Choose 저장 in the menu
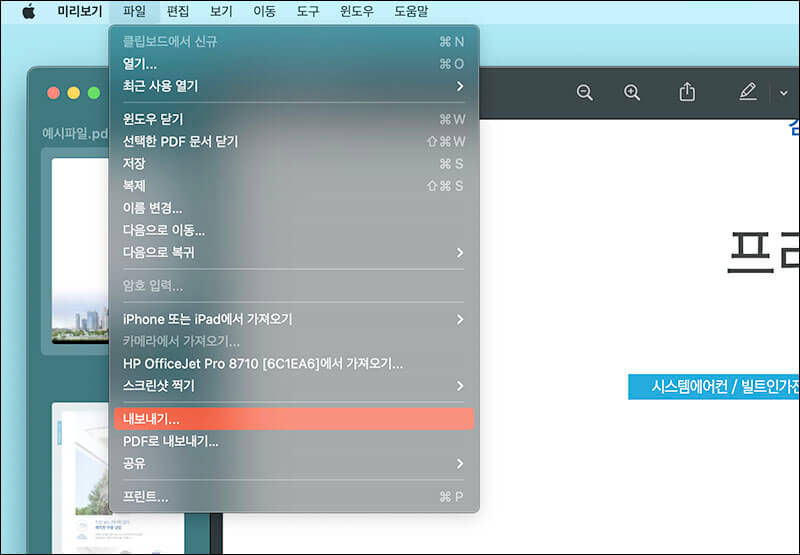Viewport: 800px width, 555px height. coord(293,164)
